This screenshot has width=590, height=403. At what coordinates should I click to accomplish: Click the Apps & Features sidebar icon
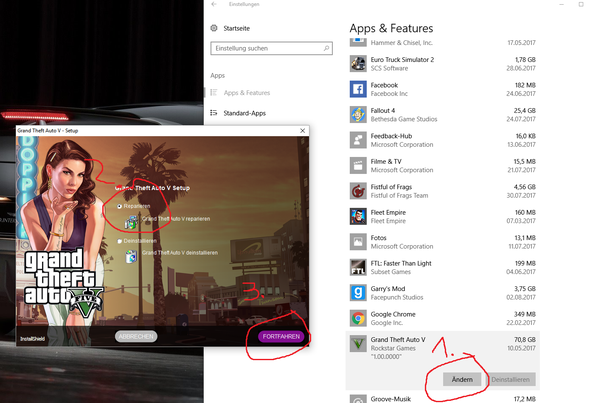pyautogui.click(x=214, y=93)
